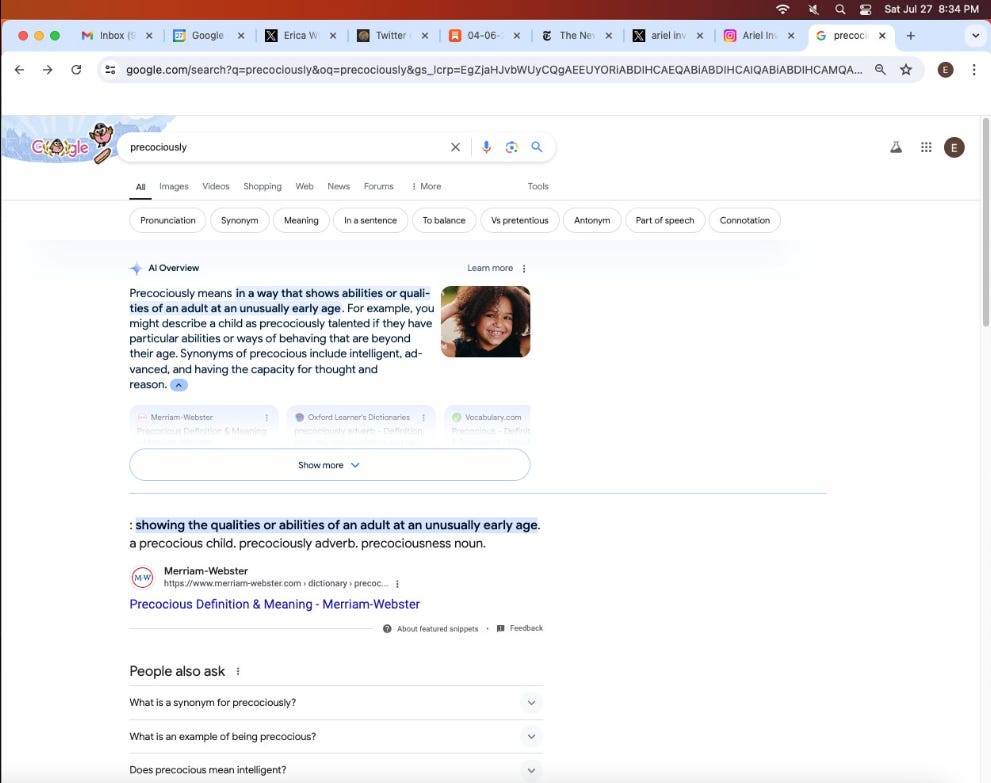This screenshot has width=991, height=783.
Task: Click into the Google search box
Action: click(284, 147)
